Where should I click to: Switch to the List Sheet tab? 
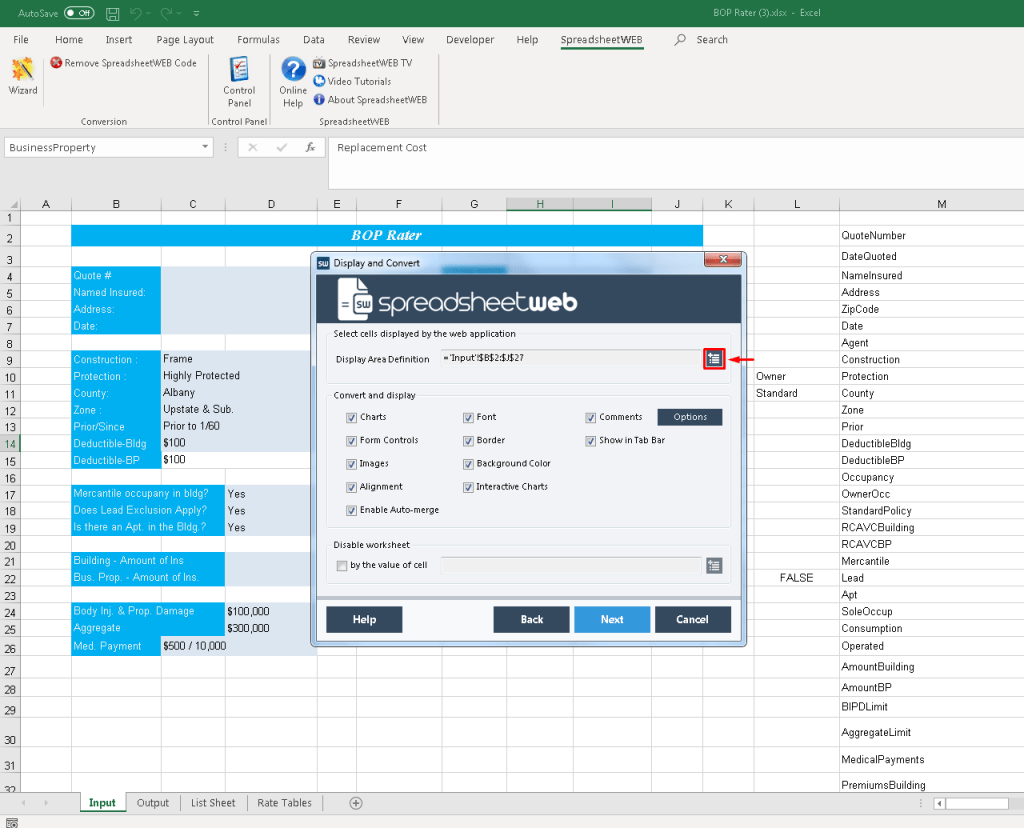pyautogui.click(x=213, y=803)
